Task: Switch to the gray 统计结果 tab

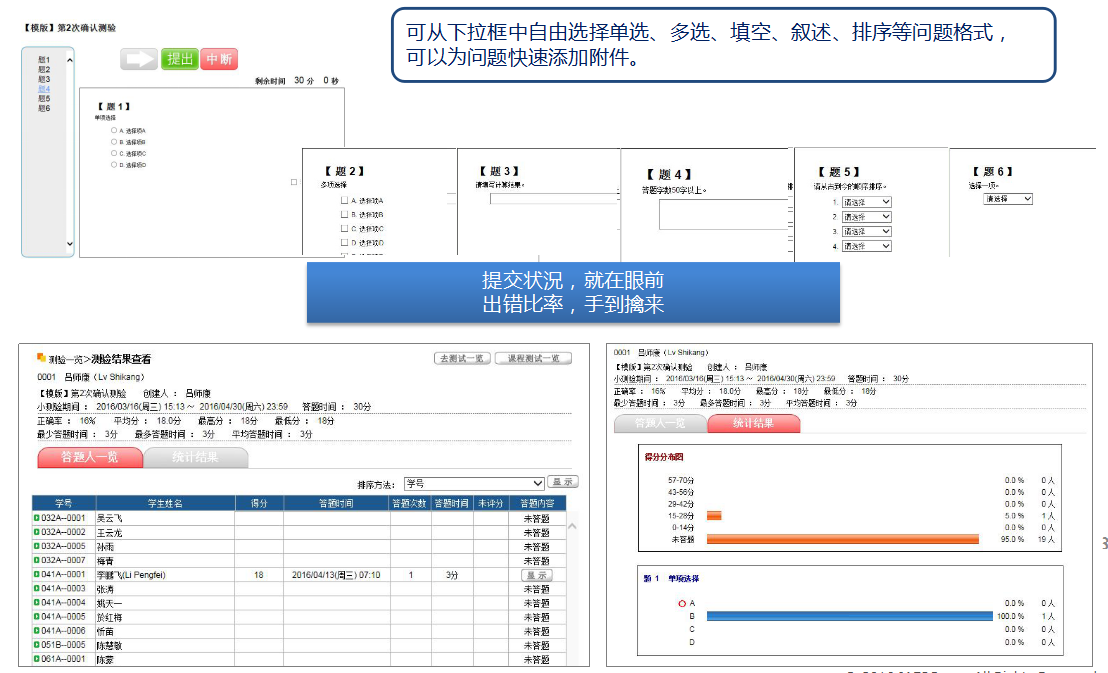Action: point(195,458)
